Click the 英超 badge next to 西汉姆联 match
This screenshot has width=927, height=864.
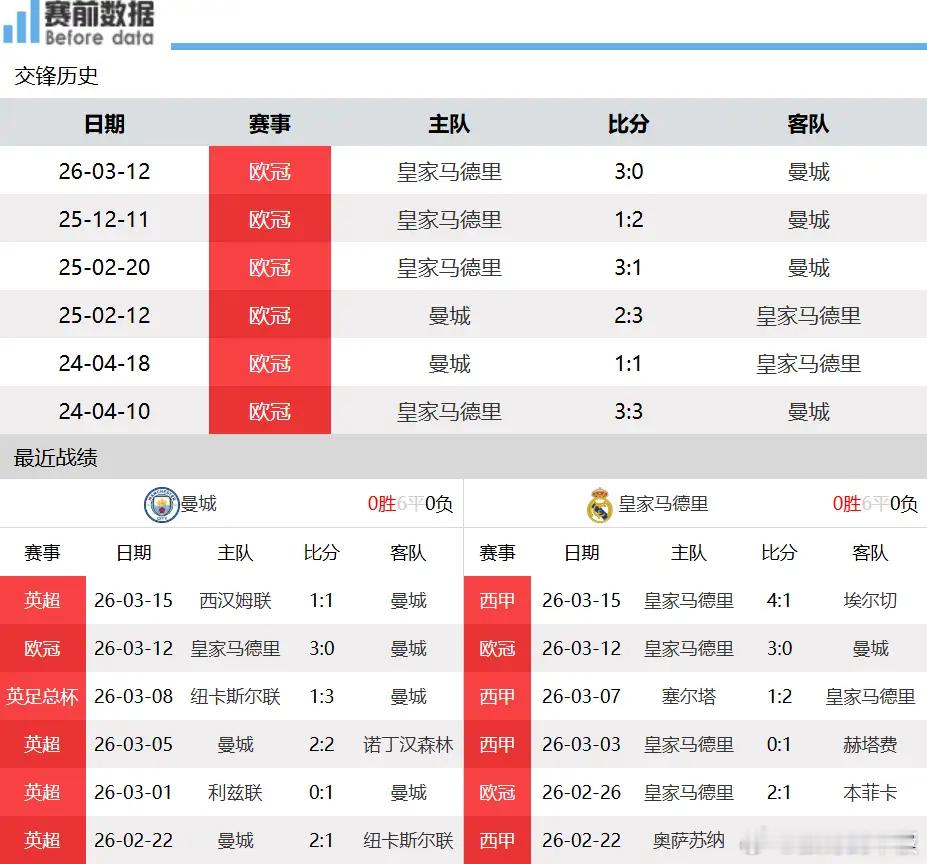tap(42, 601)
